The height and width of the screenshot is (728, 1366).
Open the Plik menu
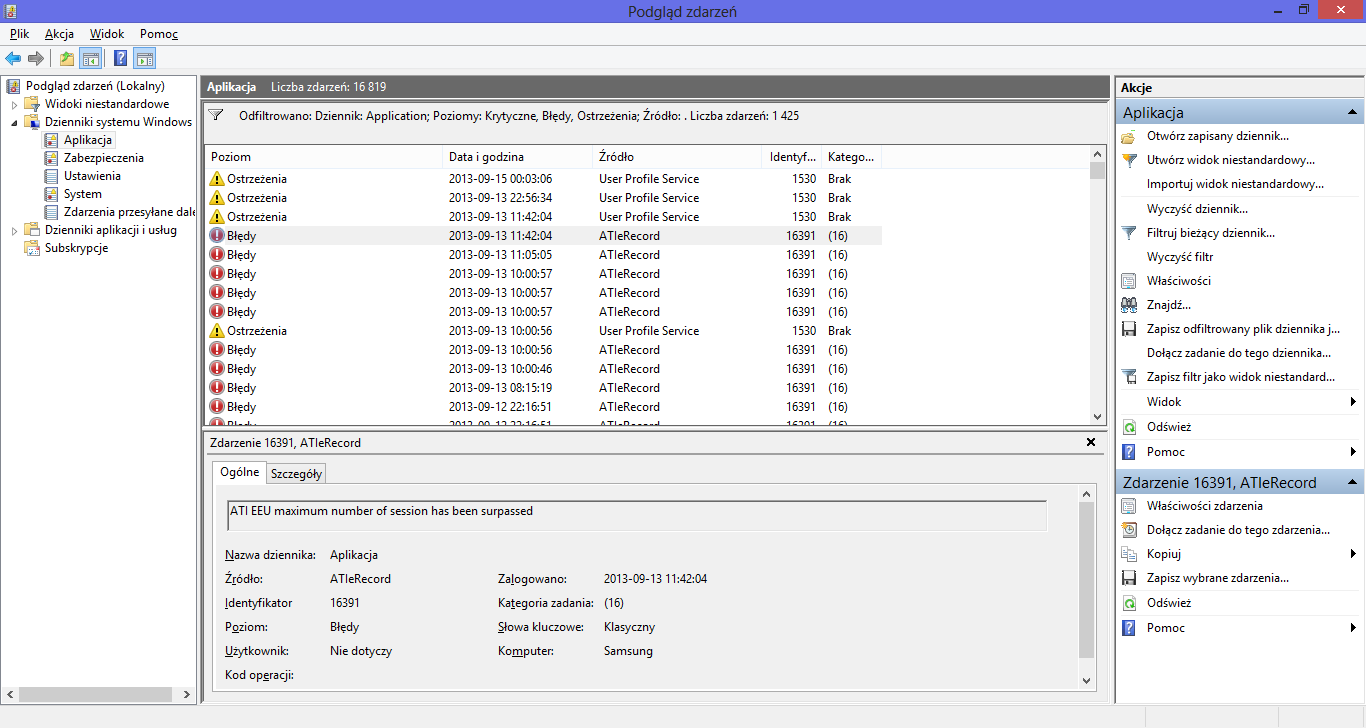[x=20, y=34]
